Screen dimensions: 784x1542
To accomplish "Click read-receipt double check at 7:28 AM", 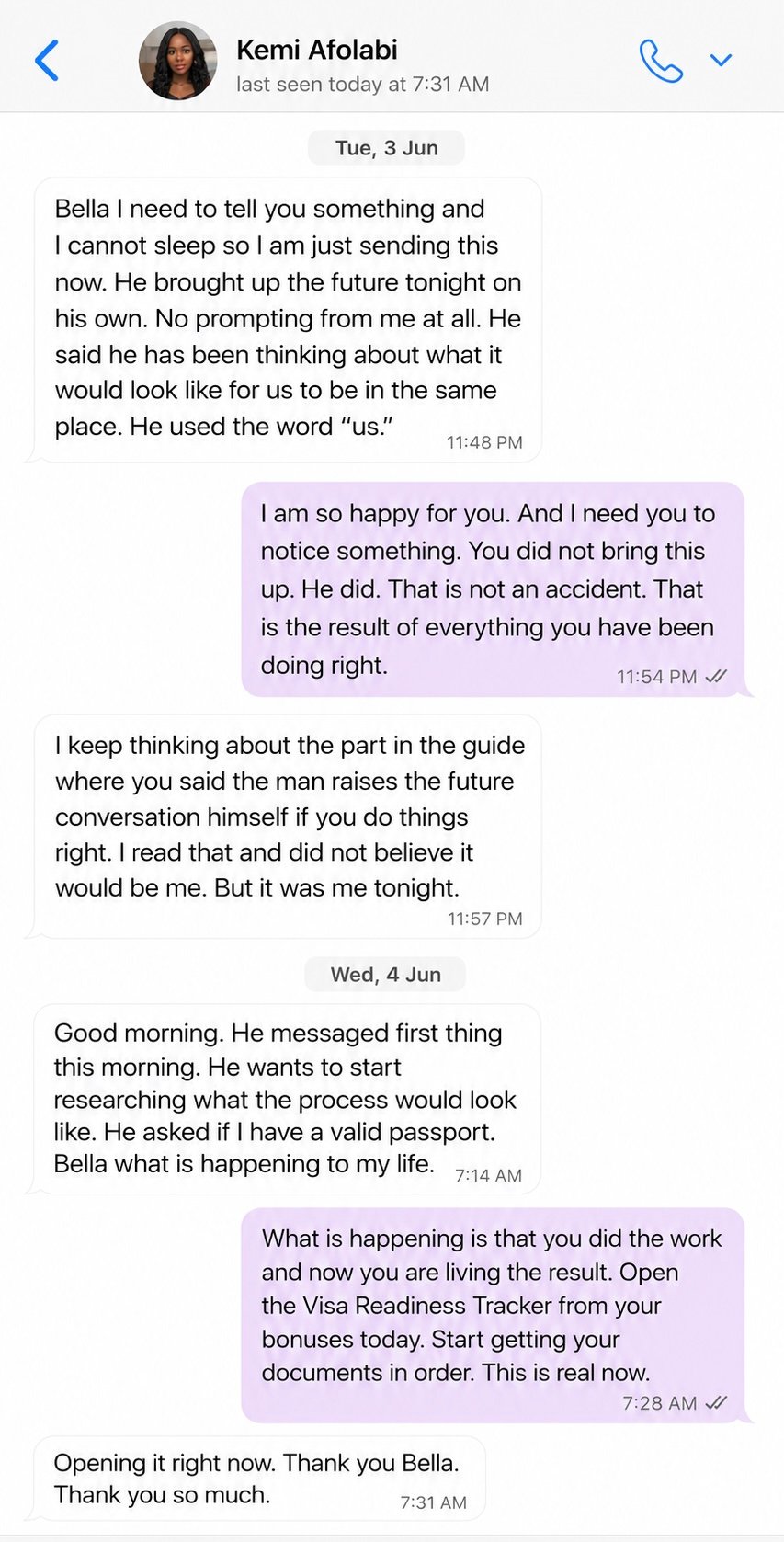I will 716,1403.
